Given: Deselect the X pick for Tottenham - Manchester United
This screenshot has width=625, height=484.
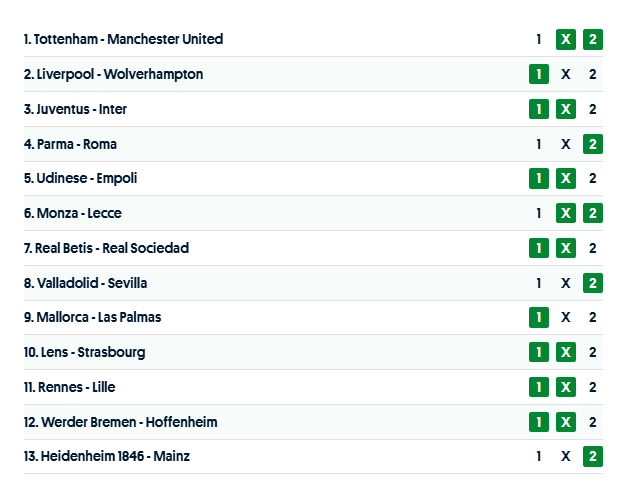Looking at the screenshot, I should pos(566,39).
